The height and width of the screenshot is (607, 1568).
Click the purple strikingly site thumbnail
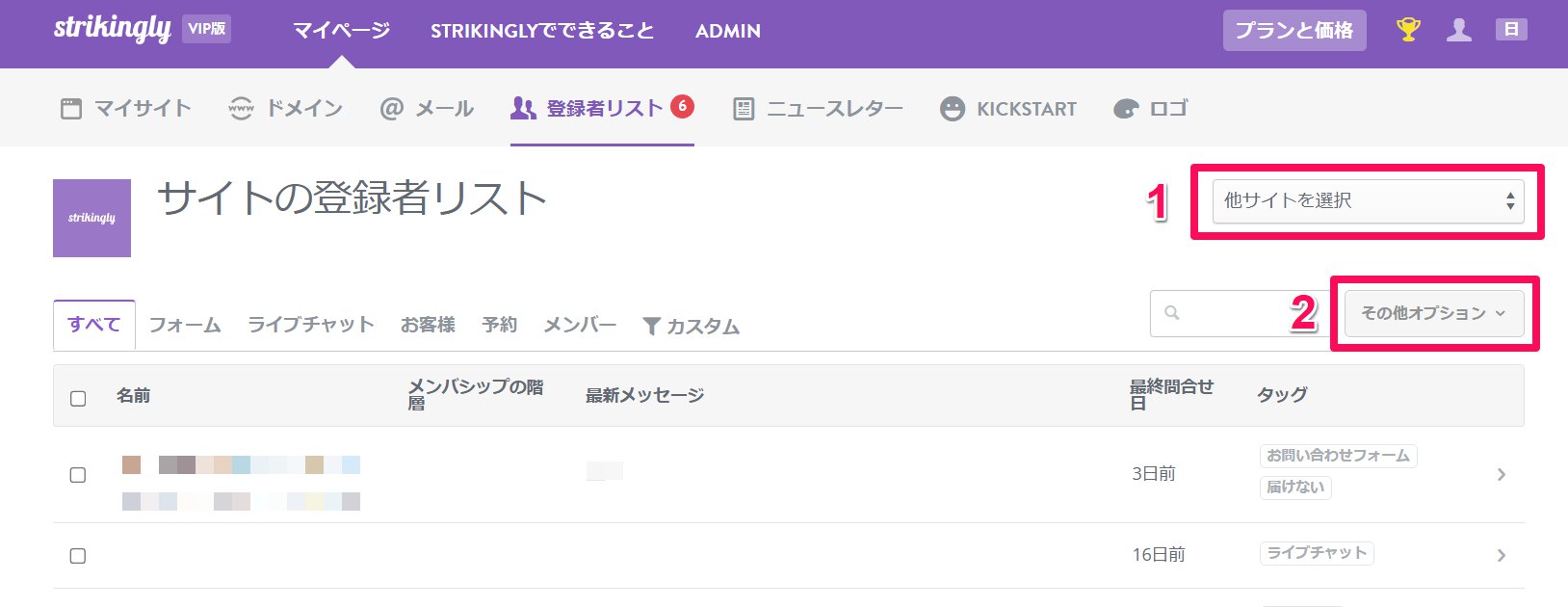click(x=91, y=218)
